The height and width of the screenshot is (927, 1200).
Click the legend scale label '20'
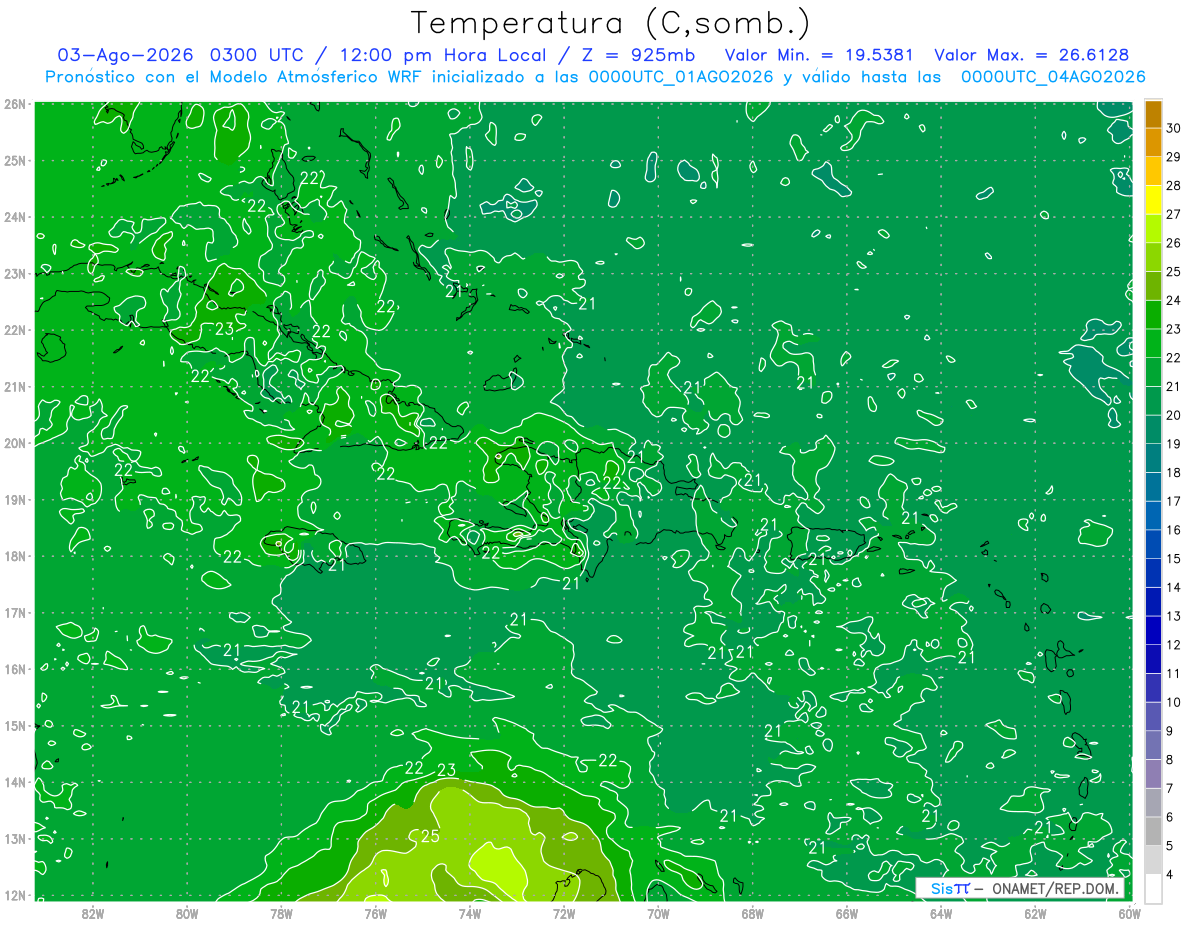tap(1173, 415)
